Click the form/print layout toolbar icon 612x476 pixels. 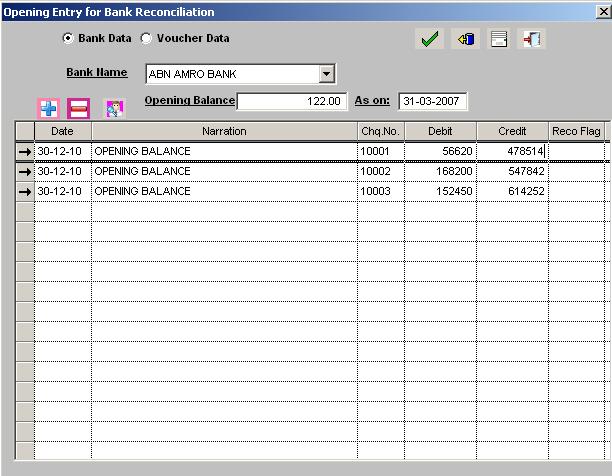[499, 39]
